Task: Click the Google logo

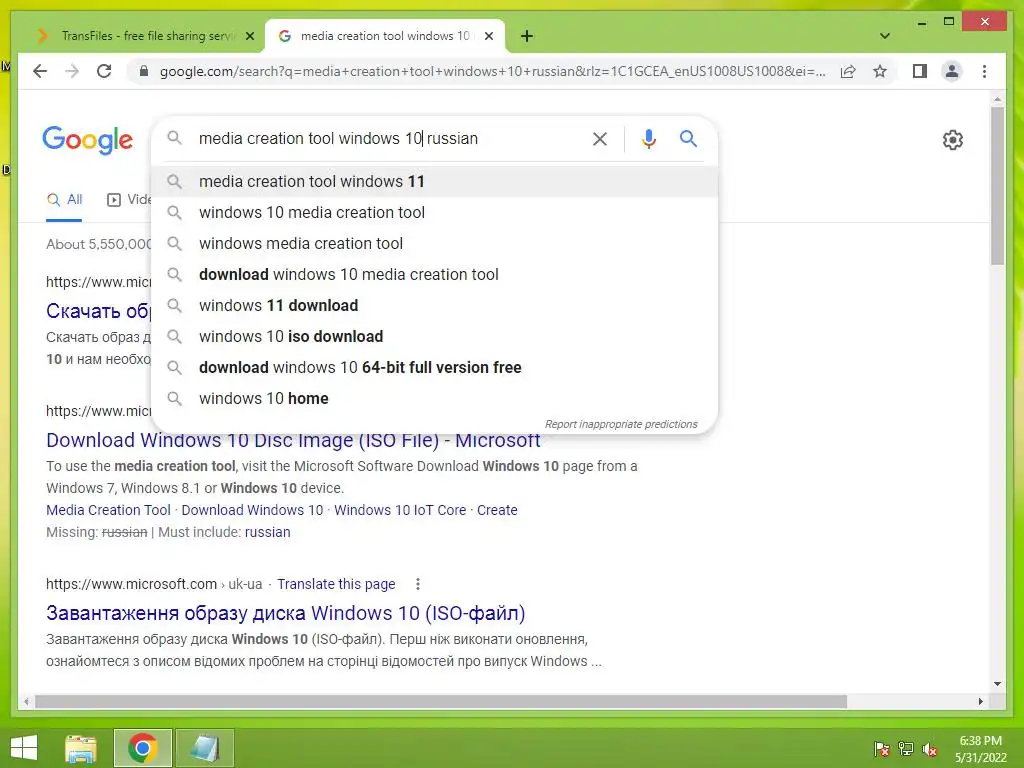Action: pyautogui.click(x=88, y=140)
